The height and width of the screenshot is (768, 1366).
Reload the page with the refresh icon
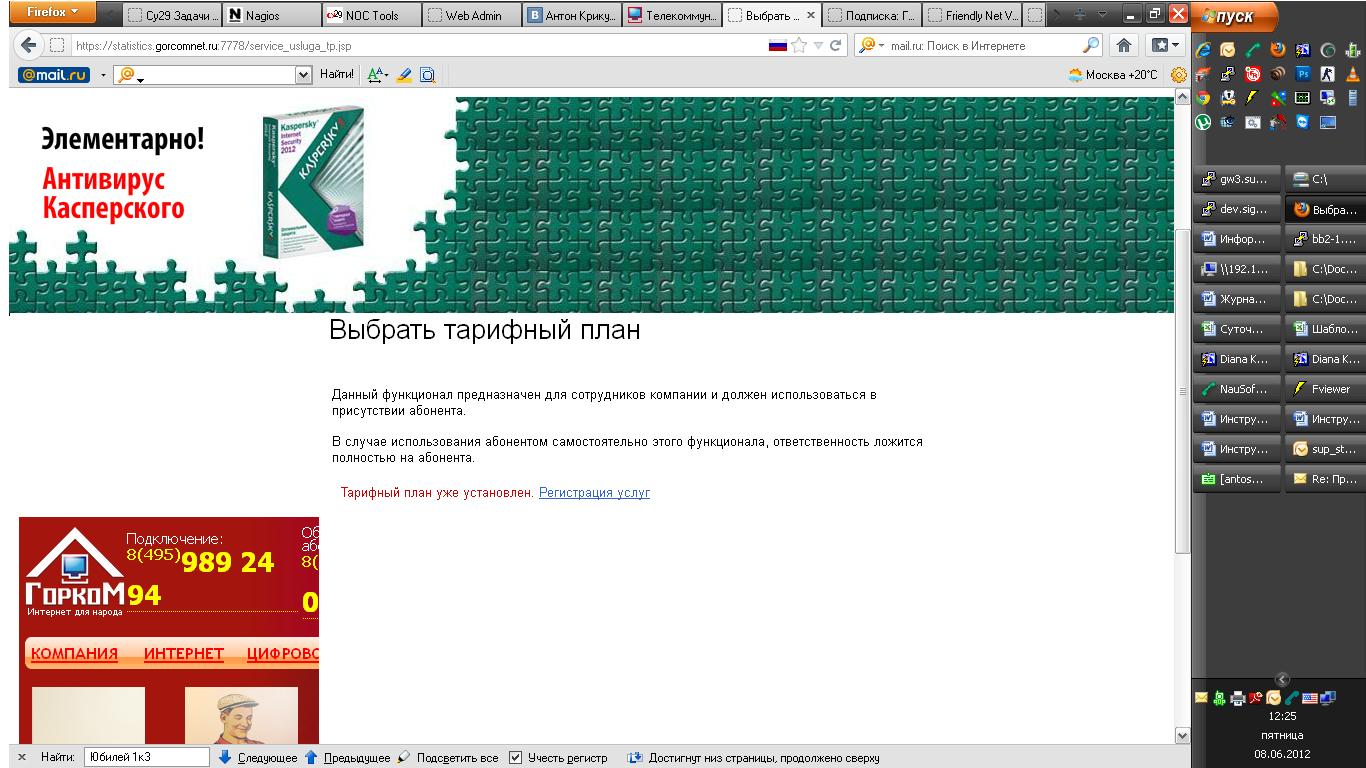coord(835,45)
